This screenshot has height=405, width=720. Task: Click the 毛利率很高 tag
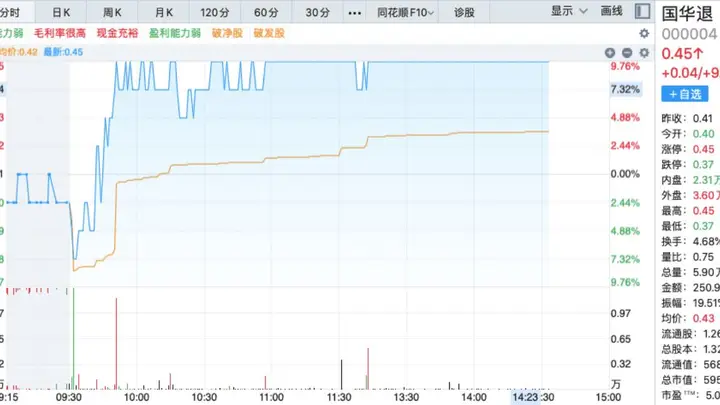click(x=60, y=33)
